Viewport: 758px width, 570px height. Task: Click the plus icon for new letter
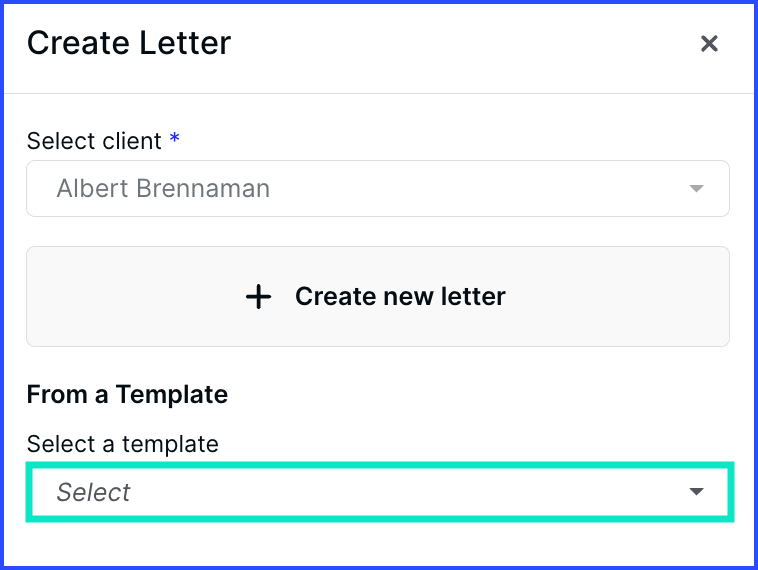[x=258, y=297]
